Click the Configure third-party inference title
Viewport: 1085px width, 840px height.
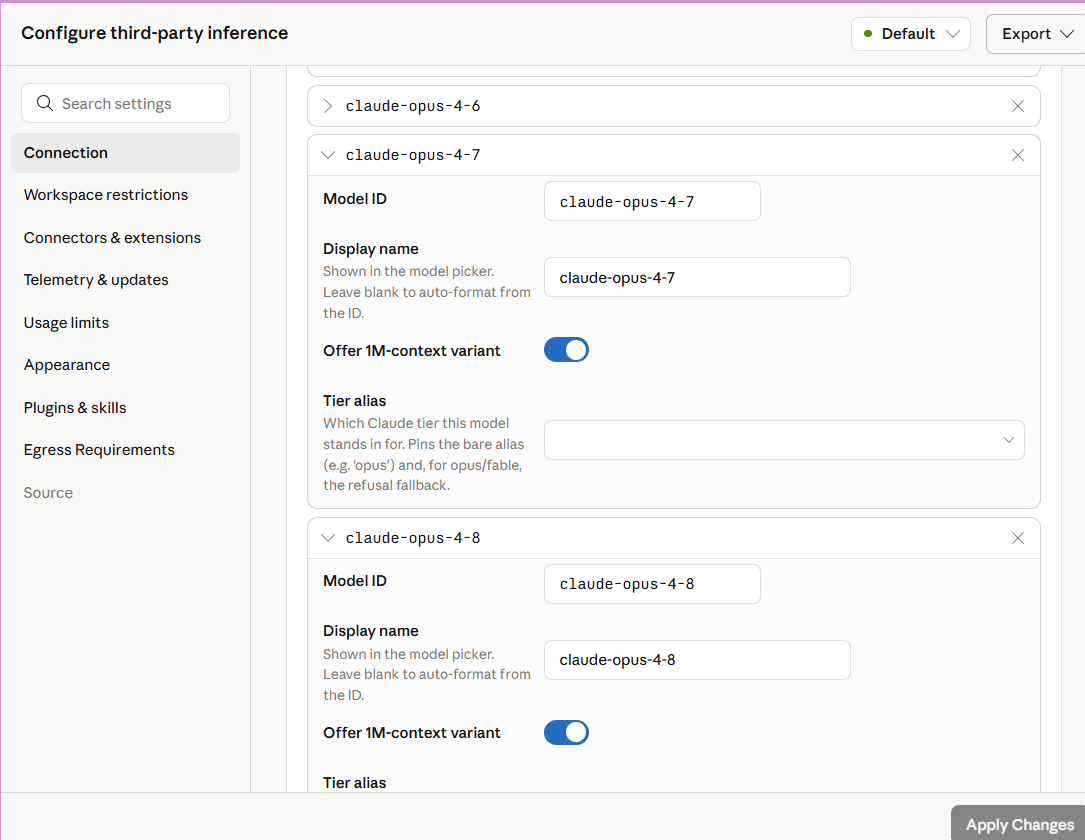coord(154,33)
